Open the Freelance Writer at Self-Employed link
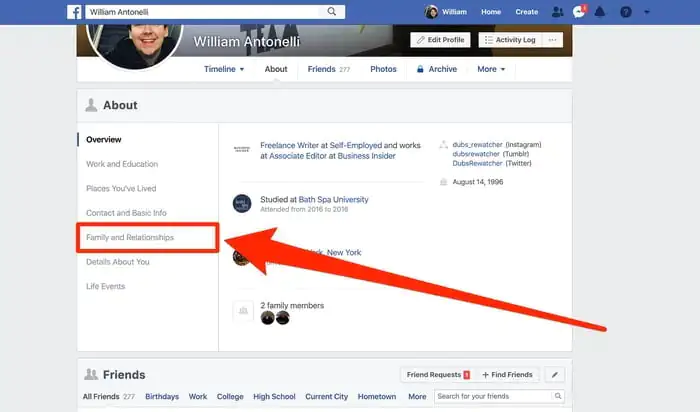 (321, 146)
